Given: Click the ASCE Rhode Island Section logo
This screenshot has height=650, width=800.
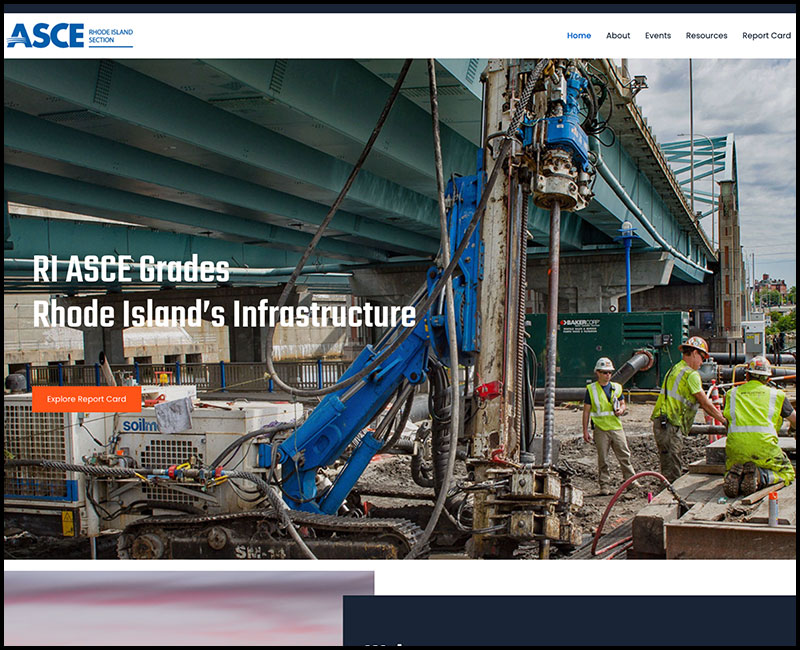Looking at the screenshot, I should point(69,36).
